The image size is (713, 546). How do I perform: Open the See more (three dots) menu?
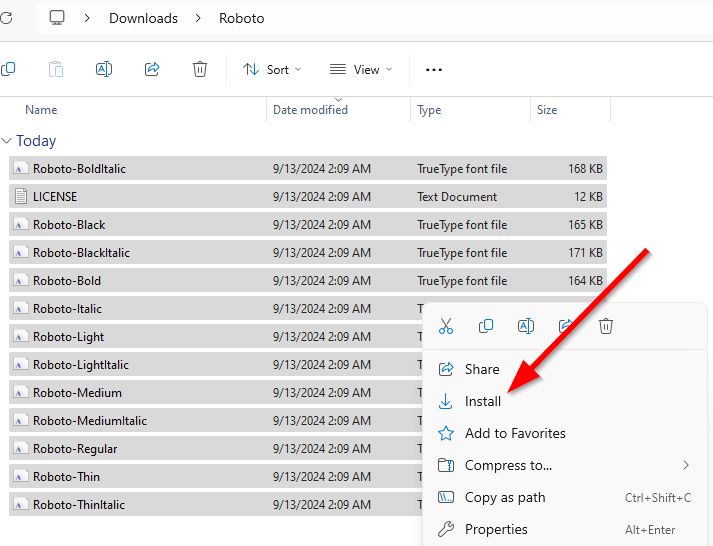(x=434, y=70)
